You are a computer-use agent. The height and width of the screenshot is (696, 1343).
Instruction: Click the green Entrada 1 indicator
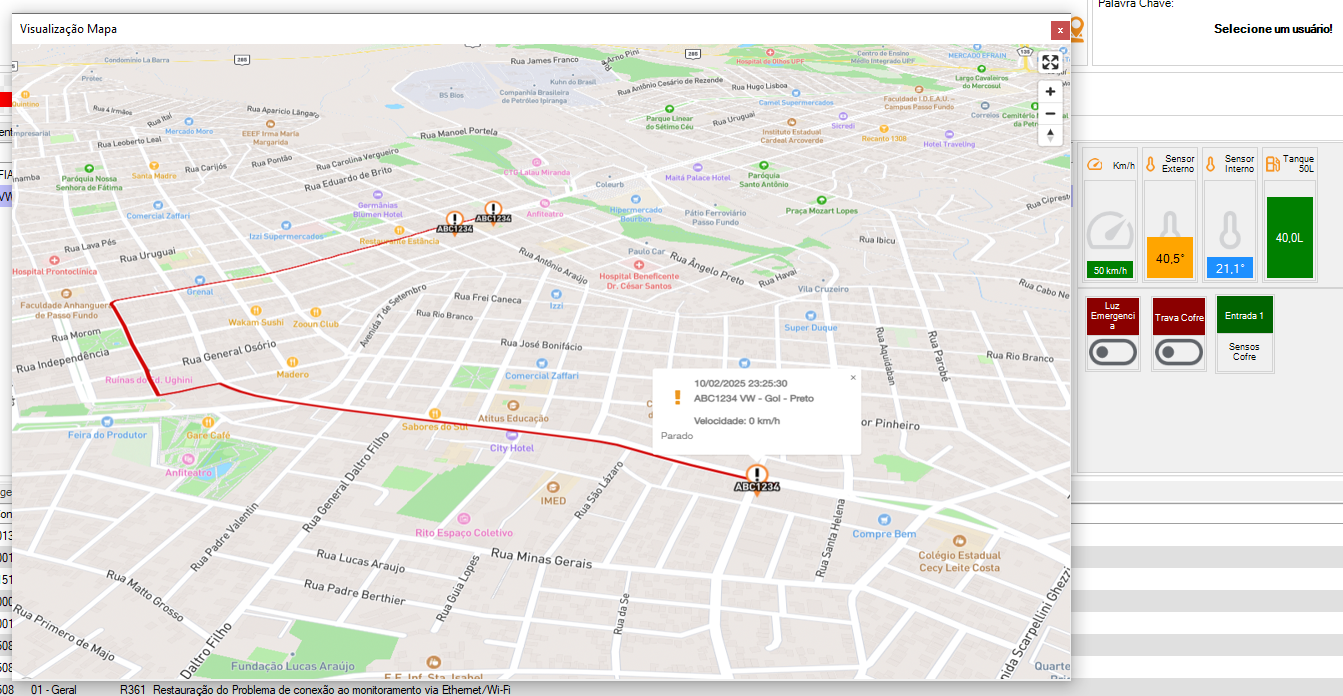tap(1244, 315)
